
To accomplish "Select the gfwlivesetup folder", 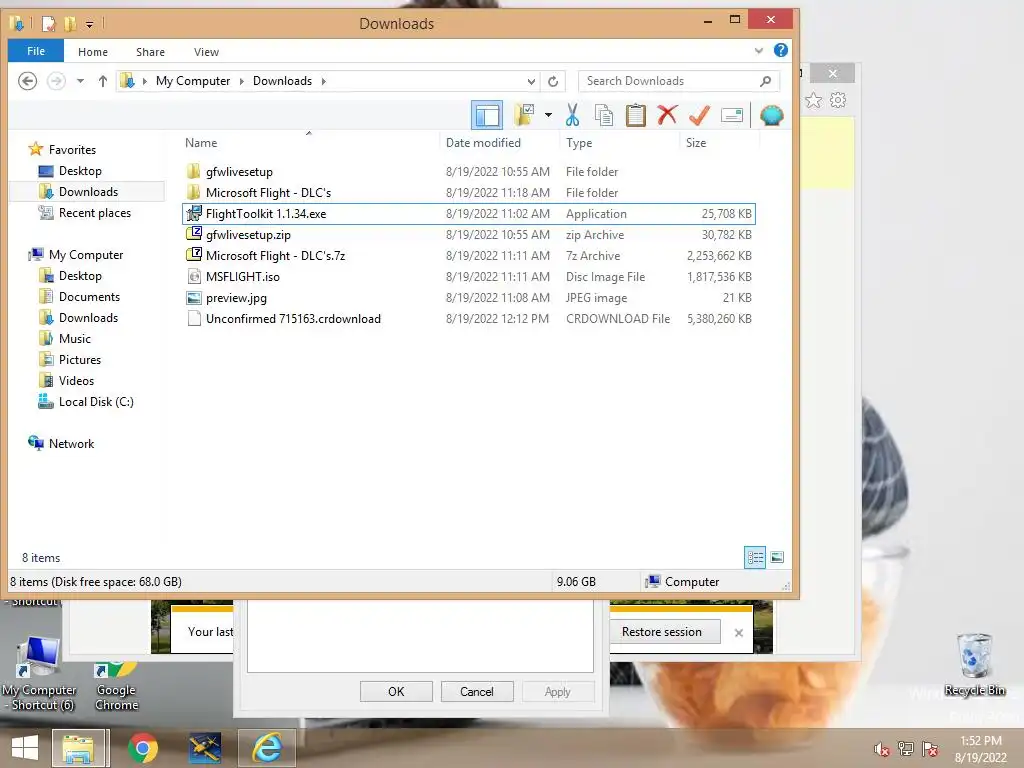I will click(468, 172).
